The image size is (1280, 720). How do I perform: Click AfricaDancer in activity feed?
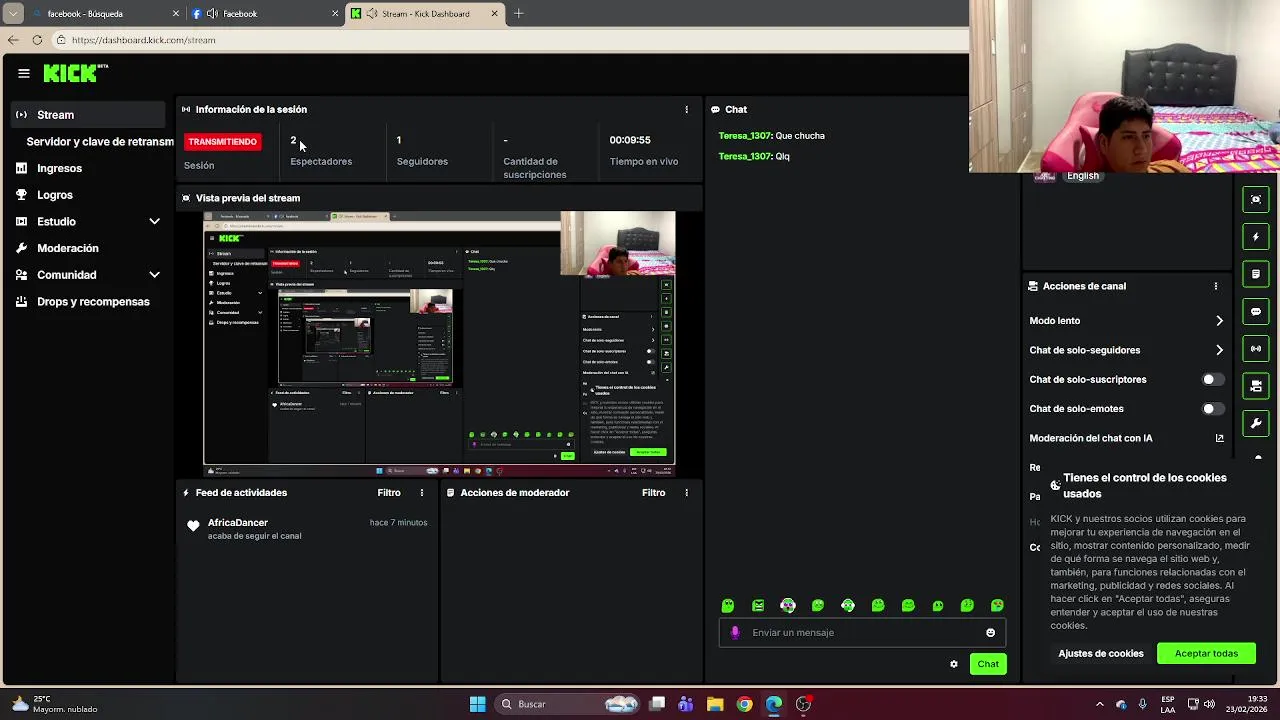click(x=238, y=523)
